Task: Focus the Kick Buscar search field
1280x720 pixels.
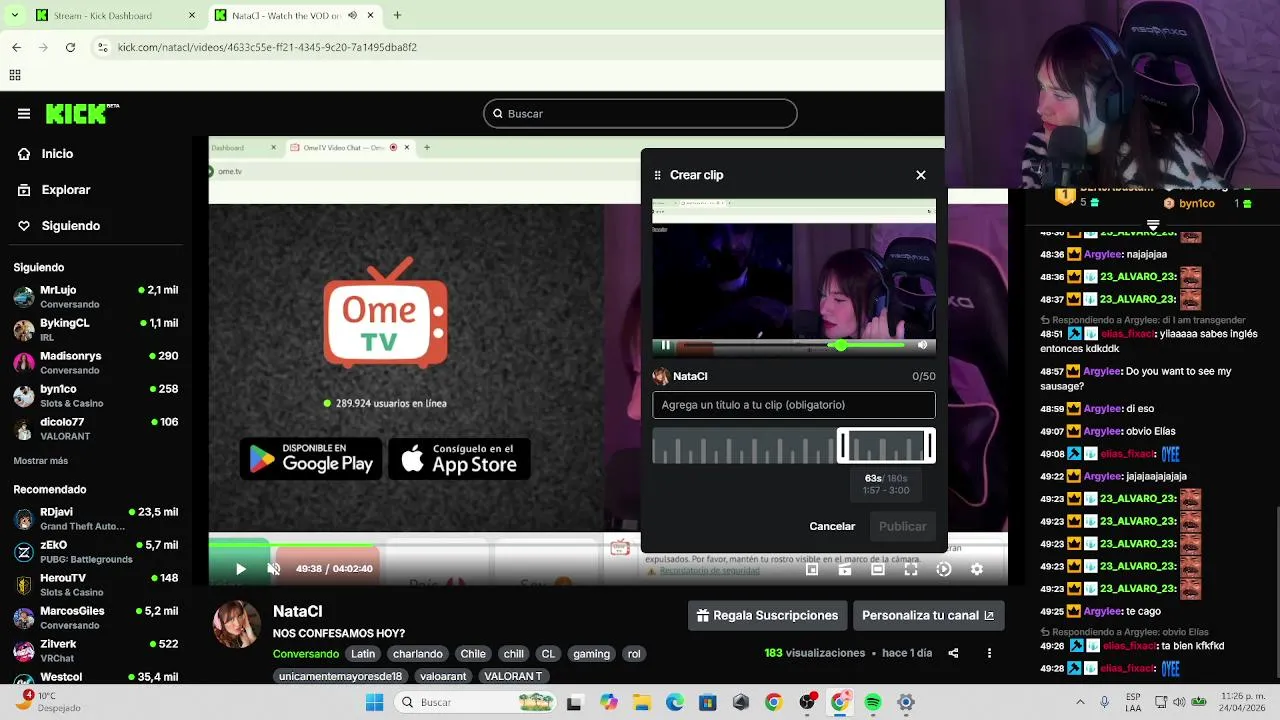Action: [640, 114]
